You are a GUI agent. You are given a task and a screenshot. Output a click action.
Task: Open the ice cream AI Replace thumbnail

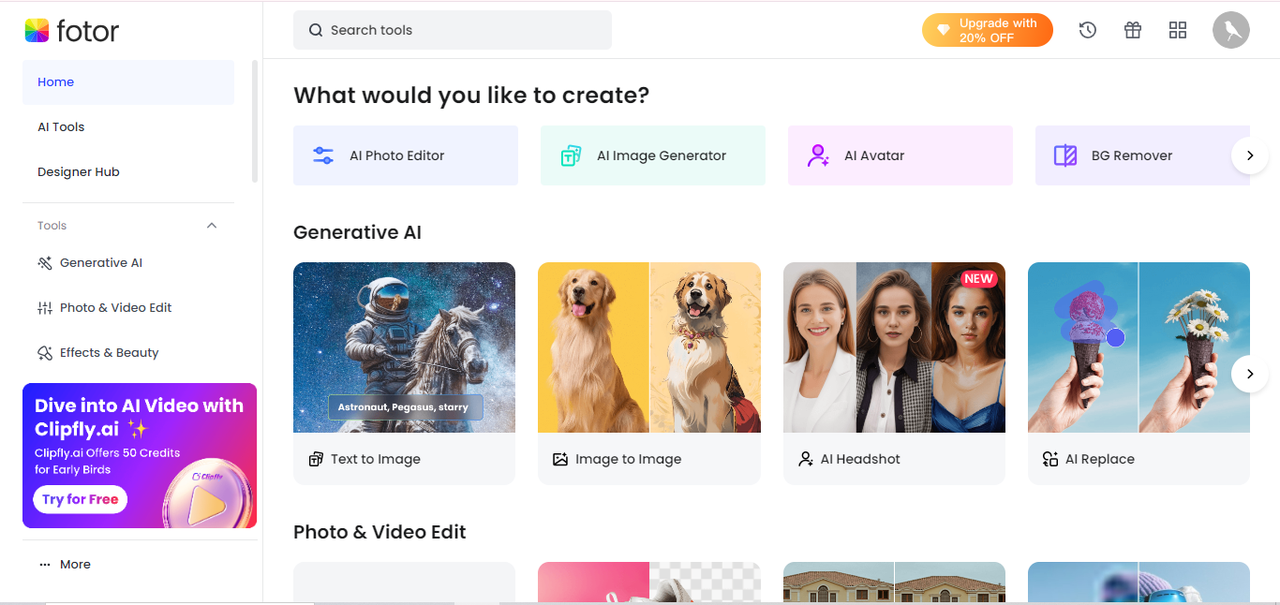point(1139,347)
